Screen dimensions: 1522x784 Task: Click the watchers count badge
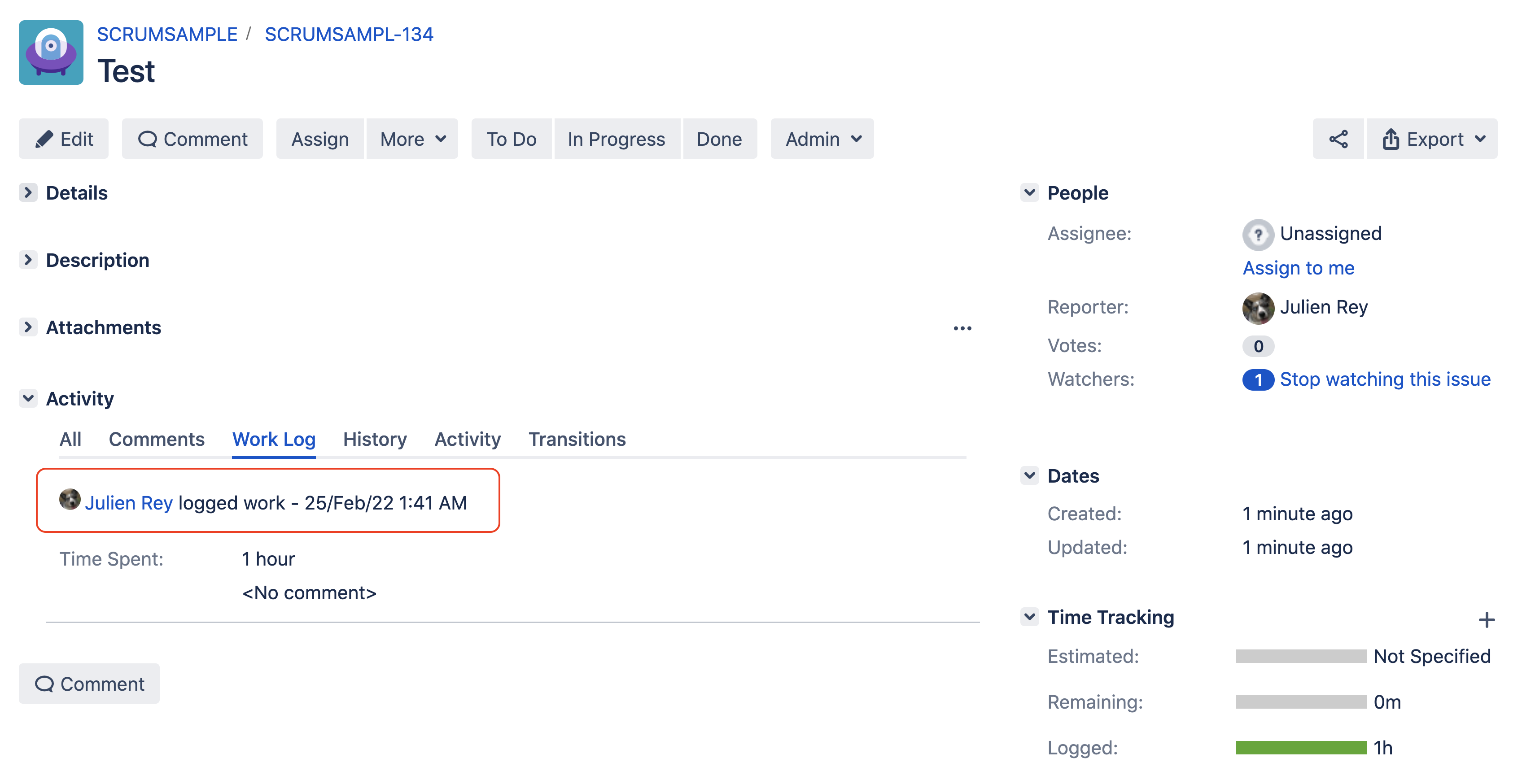(1257, 379)
